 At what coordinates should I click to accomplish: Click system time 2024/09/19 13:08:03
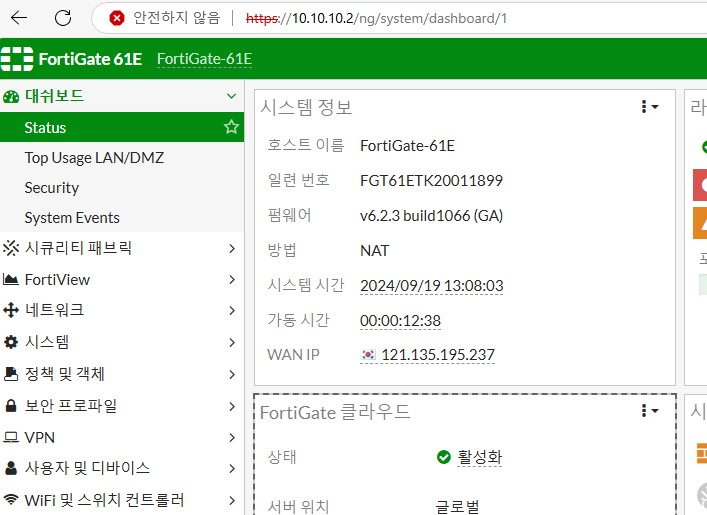coord(432,286)
